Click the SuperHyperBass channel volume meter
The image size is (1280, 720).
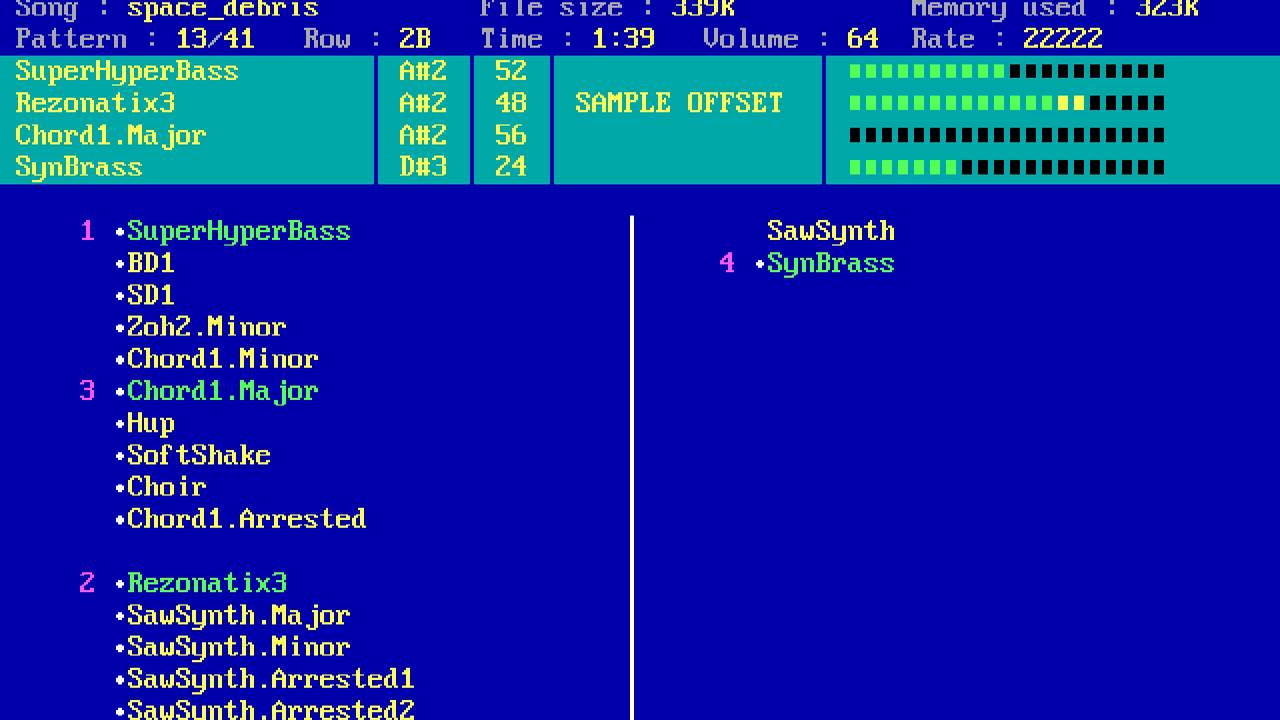tap(1006, 71)
